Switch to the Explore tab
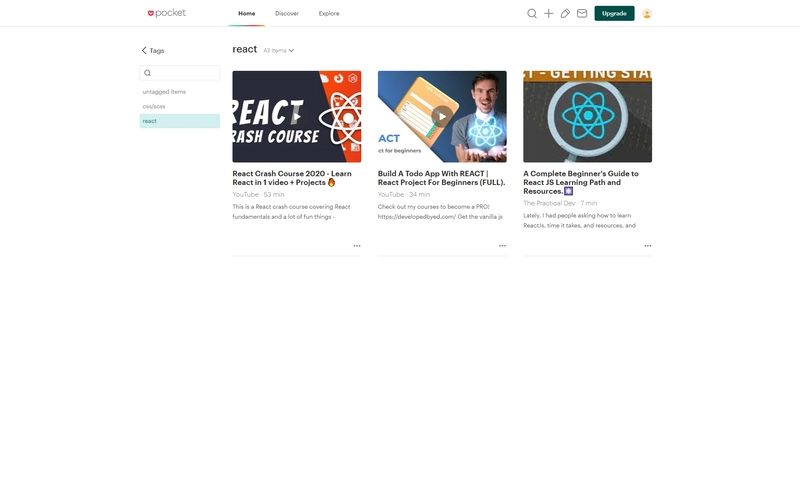 (329, 14)
